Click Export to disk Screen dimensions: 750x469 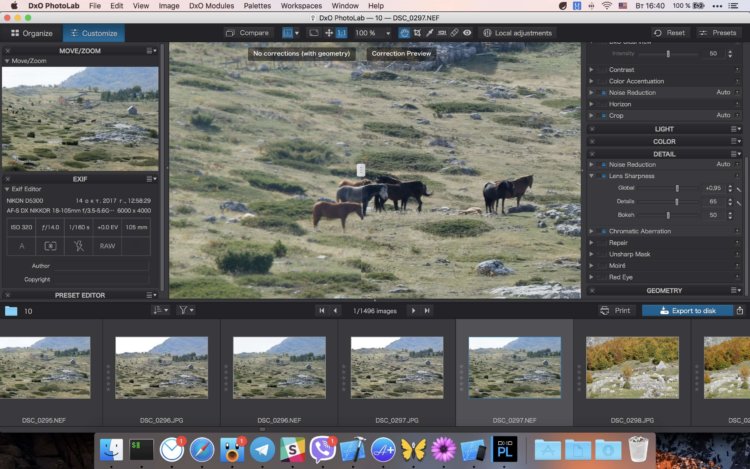click(x=687, y=311)
